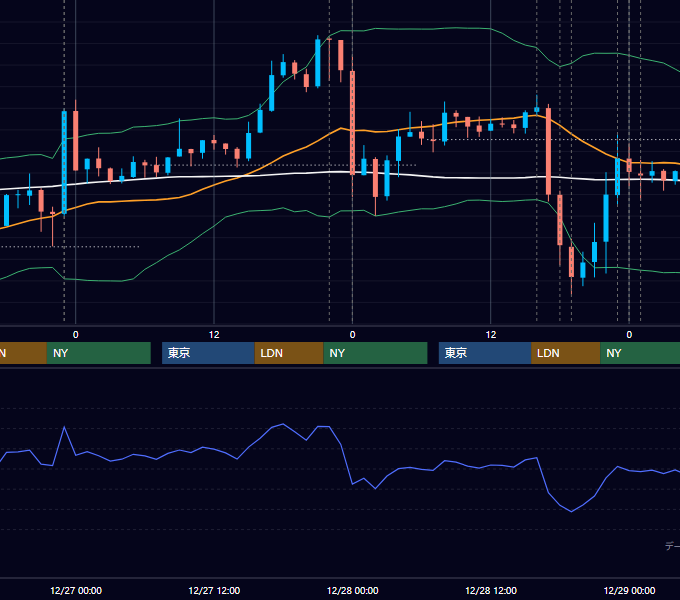Image resolution: width=680 pixels, height=600 pixels.
Task: Click the 12/27 00:00 date label
Action: tap(76, 590)
